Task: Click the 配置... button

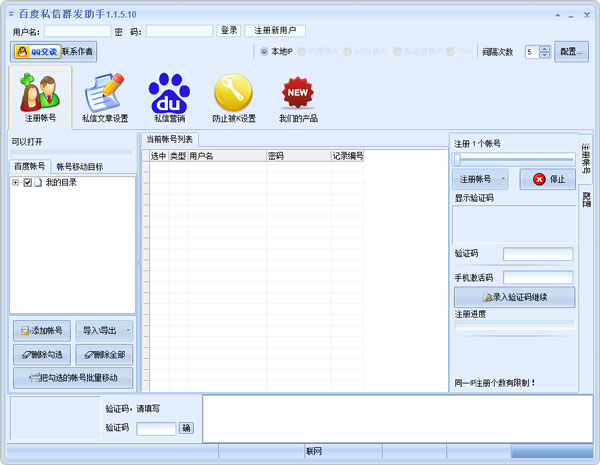Action: (x=571, y=52)
